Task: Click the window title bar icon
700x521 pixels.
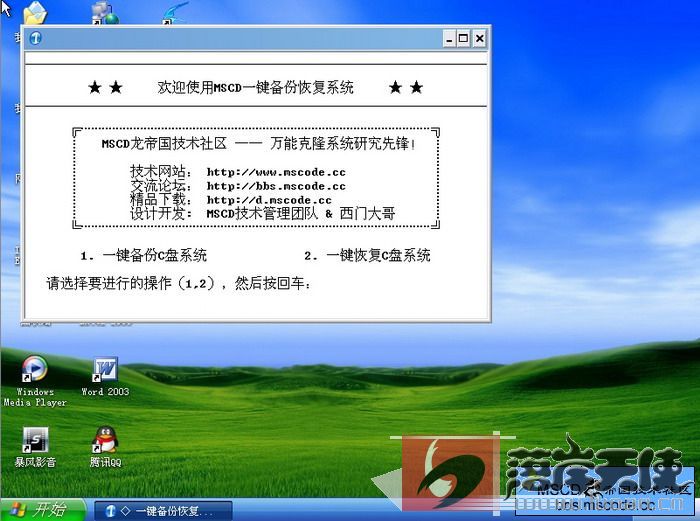Action: (35, 38)
